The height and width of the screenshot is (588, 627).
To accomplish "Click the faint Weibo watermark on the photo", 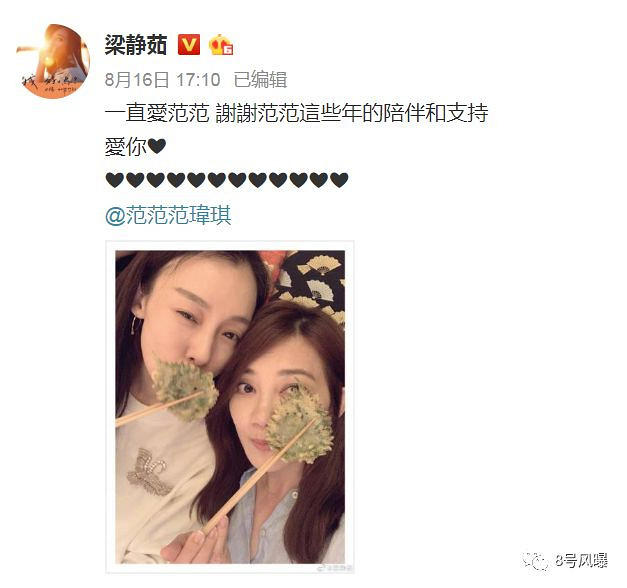I will tap(335, 568).
